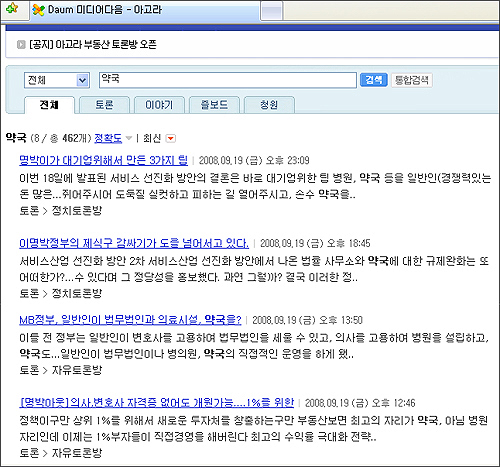
Task: Click 토론 > 자유토론방 under the 명박아웃 result
Action: [x=61, y=453]
